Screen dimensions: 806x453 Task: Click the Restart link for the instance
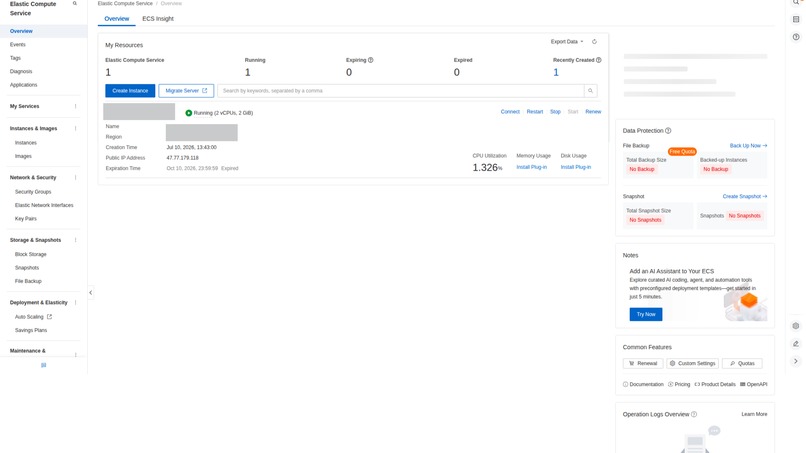pyautogui.click(x=535, y=112)
